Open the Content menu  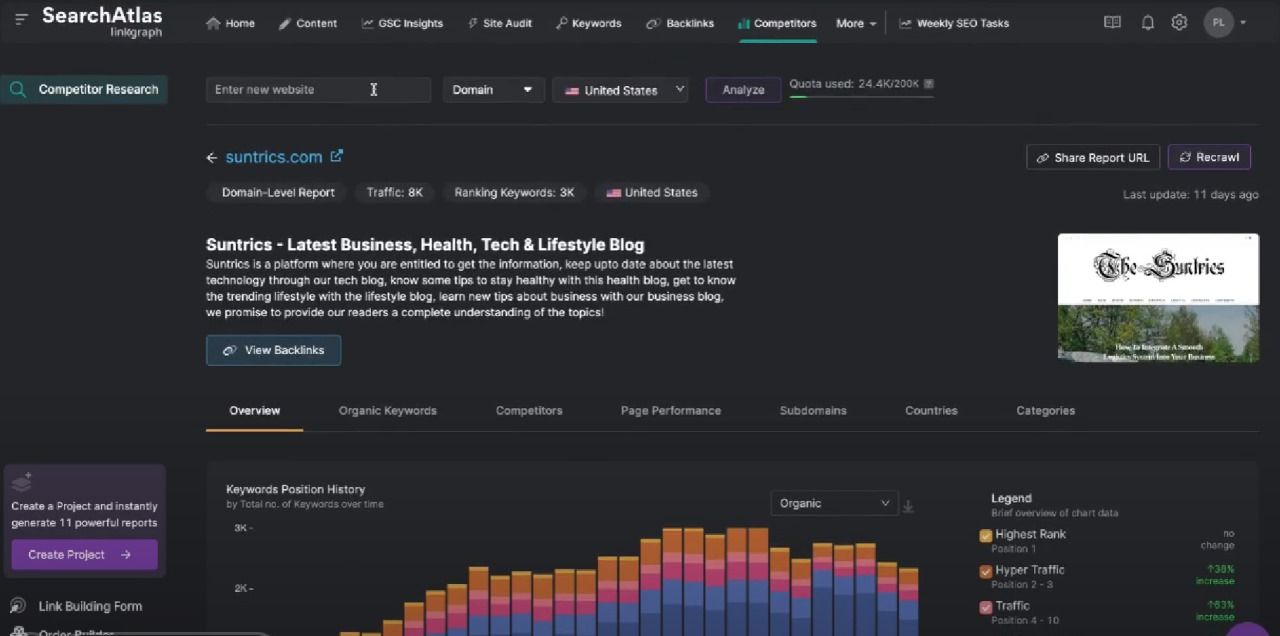point(307,23)
